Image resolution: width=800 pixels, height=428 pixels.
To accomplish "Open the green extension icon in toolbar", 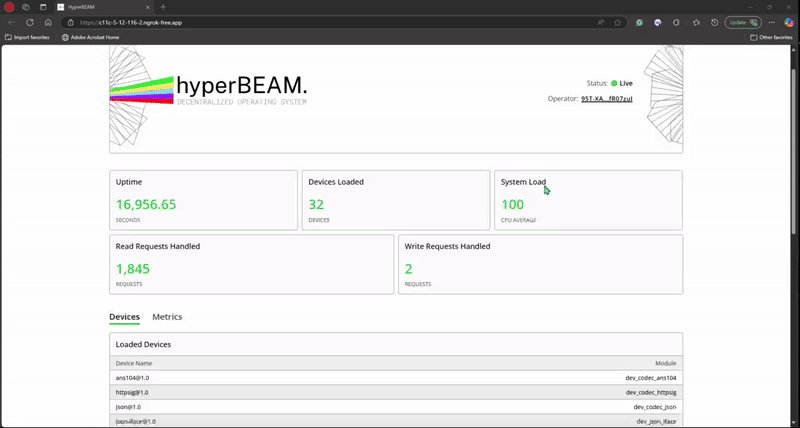I will click(x=639, y=22).
